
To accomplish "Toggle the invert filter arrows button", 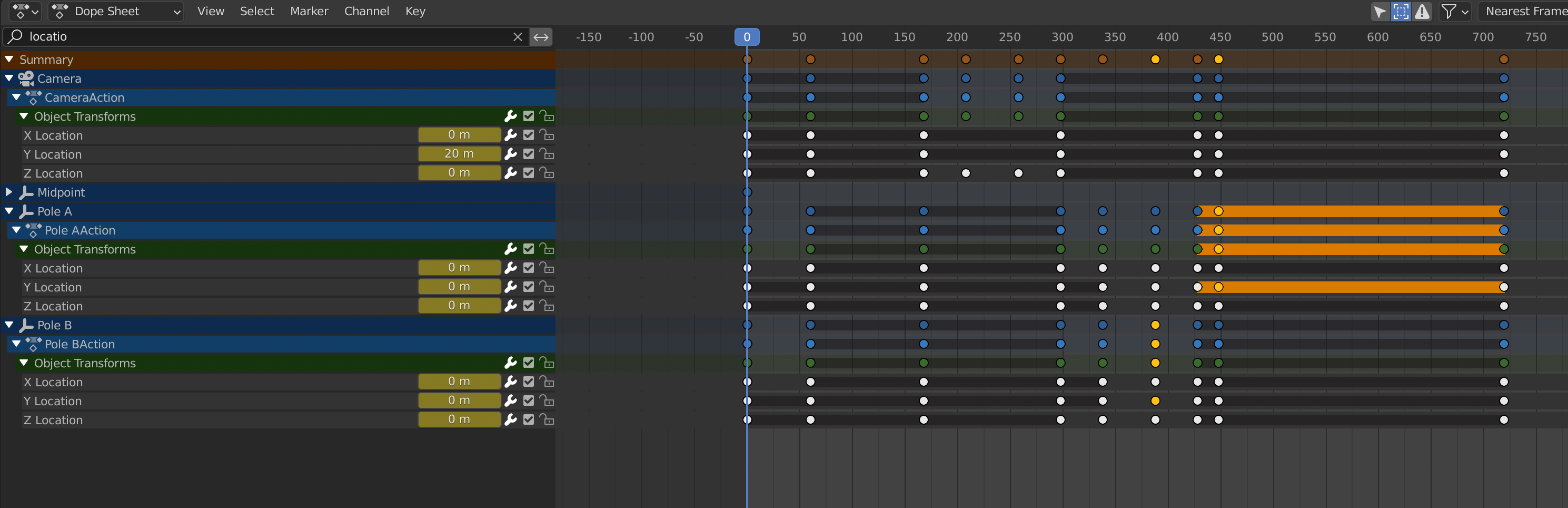I will point(541,36).
